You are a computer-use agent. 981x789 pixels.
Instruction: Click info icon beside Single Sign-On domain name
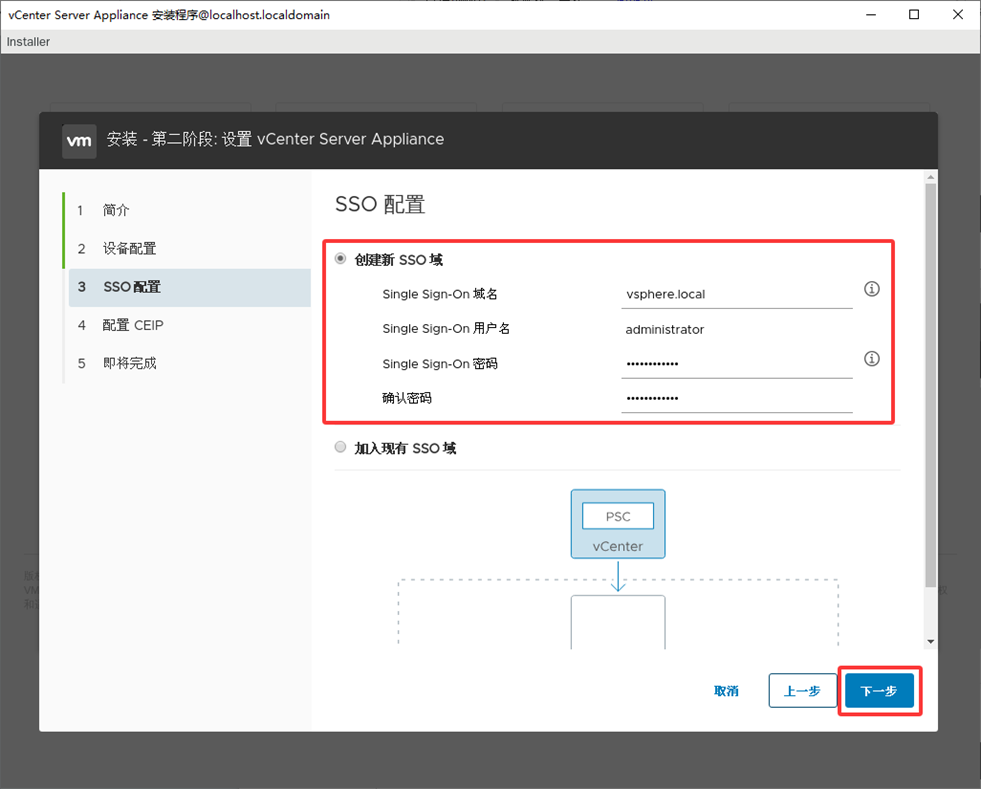pos(871,290)
